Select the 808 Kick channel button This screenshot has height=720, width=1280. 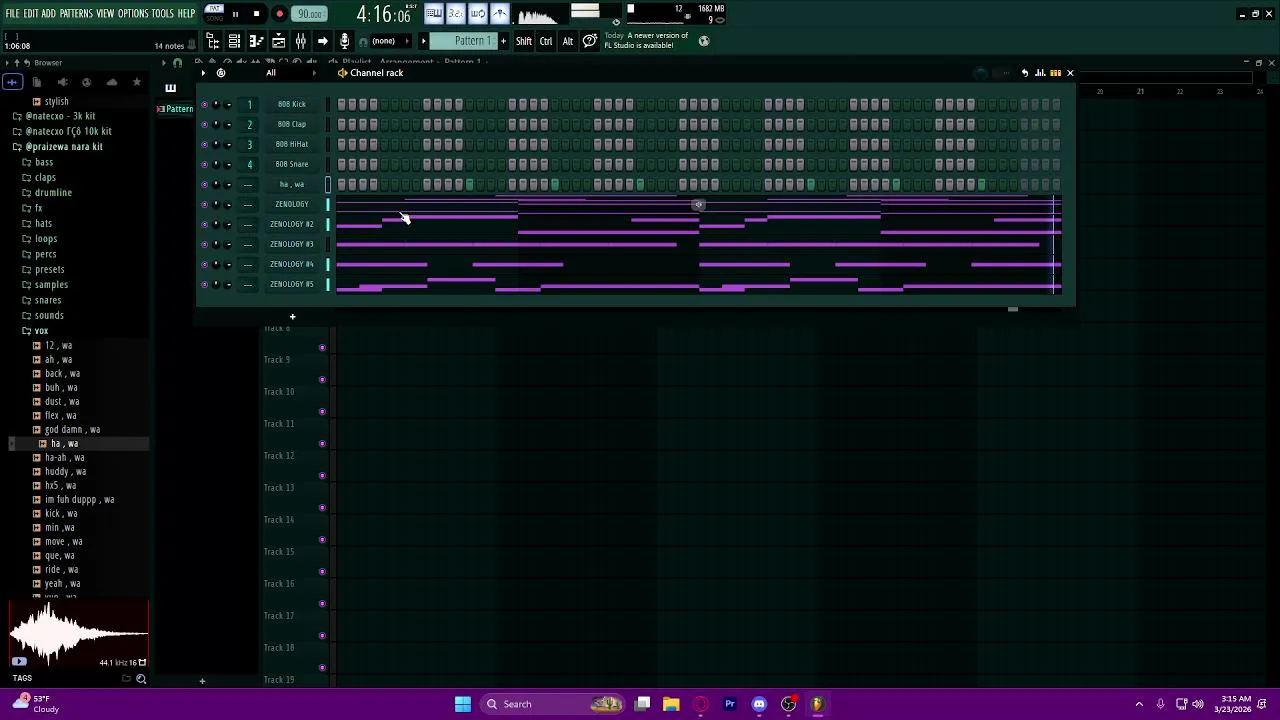point(292,104)
